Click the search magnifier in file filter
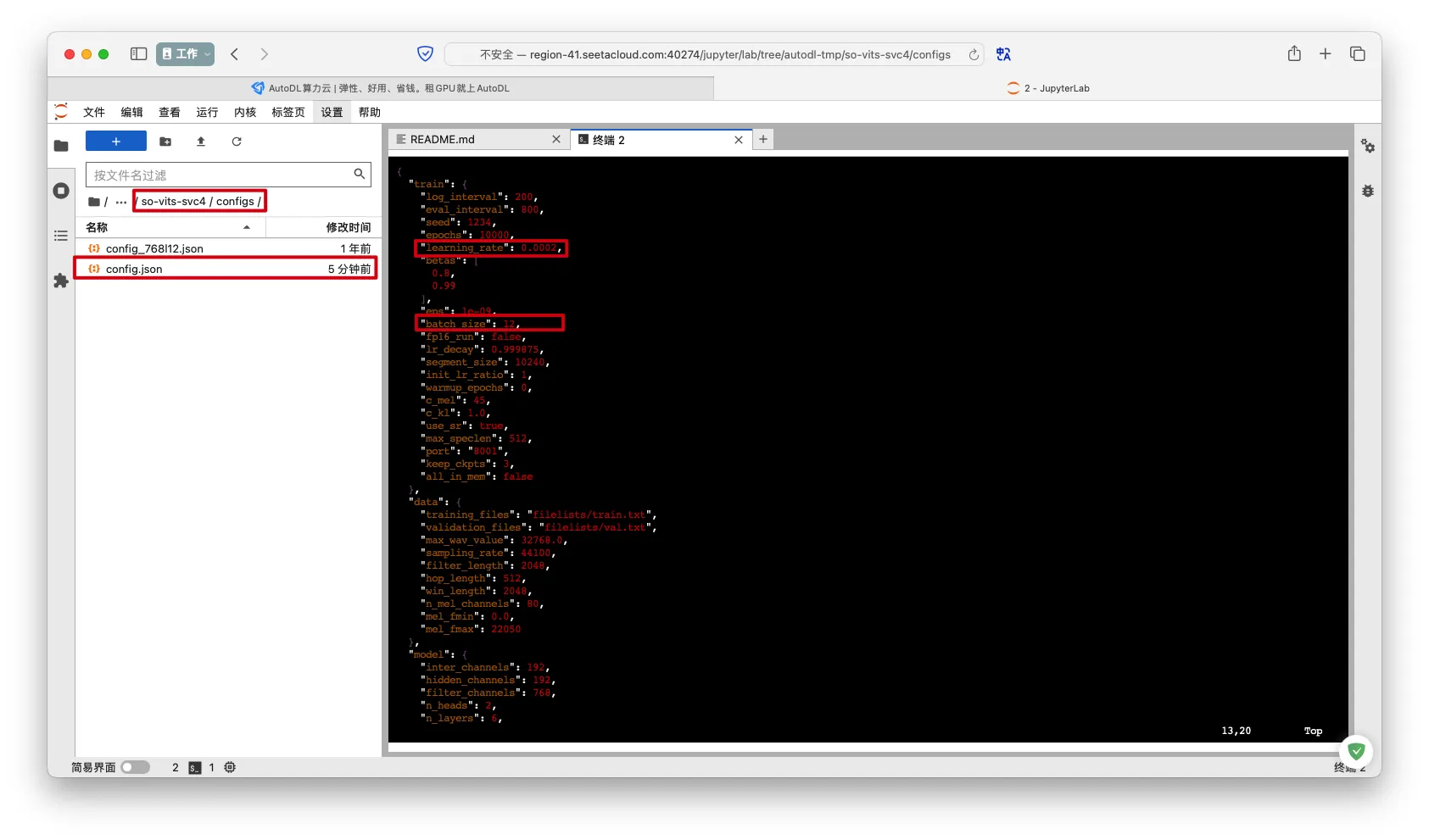 [360, 174]
